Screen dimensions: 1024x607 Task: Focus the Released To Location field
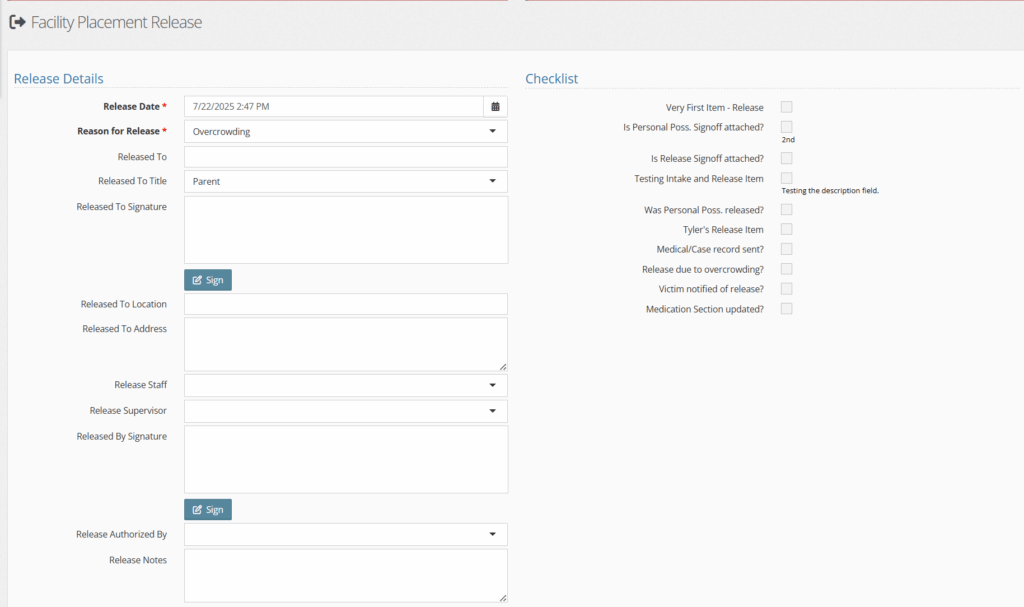click(x=345, y=304)
